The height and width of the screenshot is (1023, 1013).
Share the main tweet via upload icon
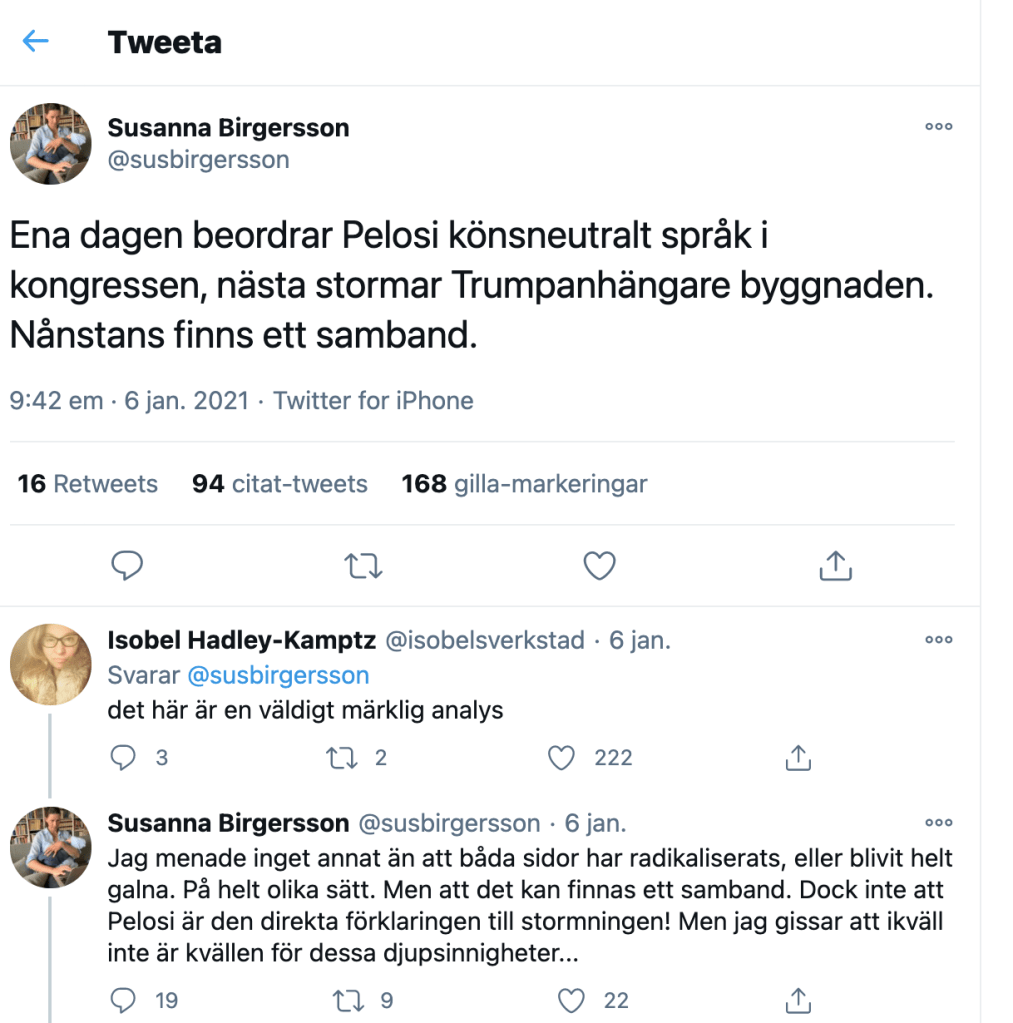(x=835, y=566)
